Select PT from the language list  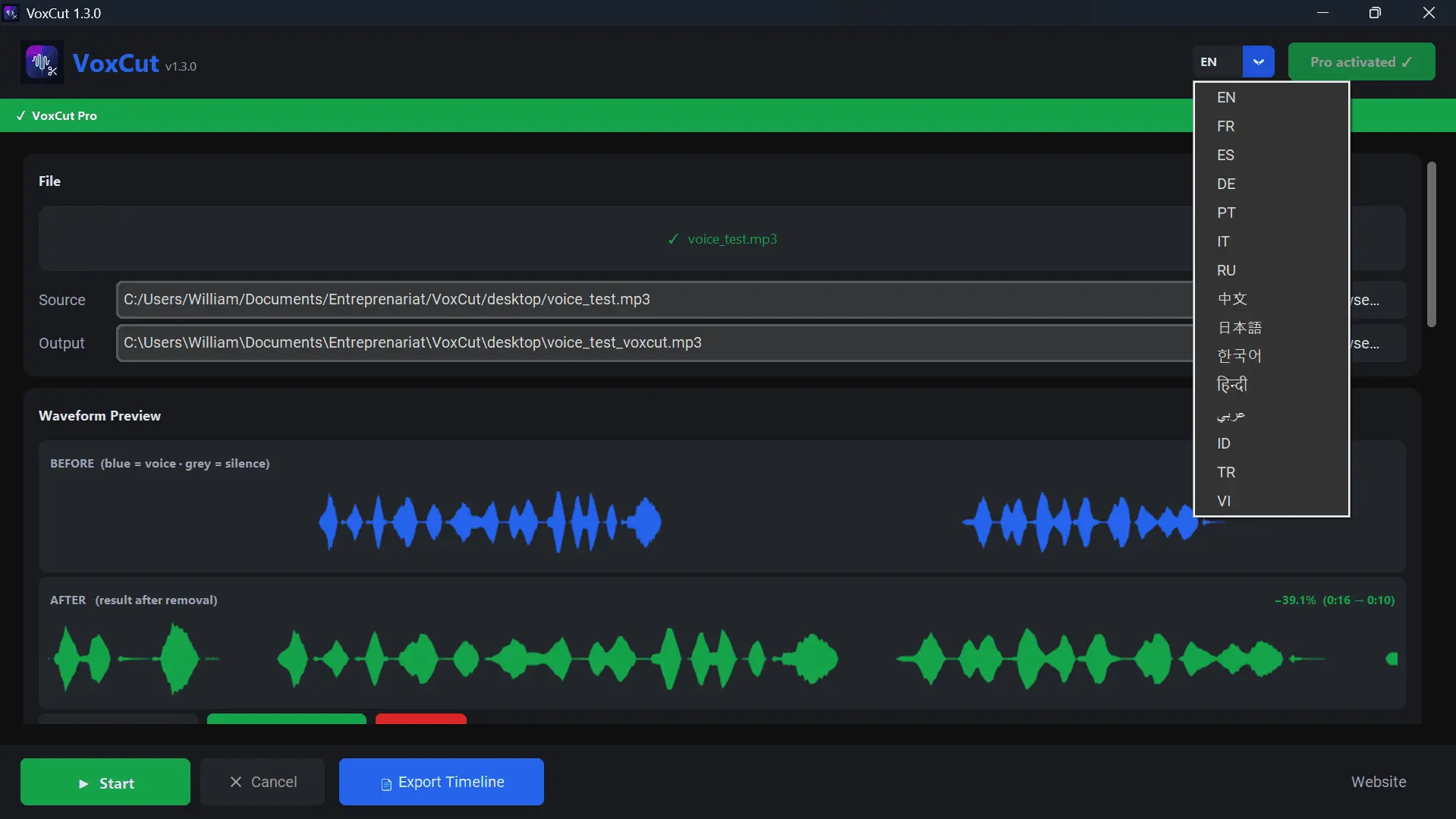coord(1271,213)
